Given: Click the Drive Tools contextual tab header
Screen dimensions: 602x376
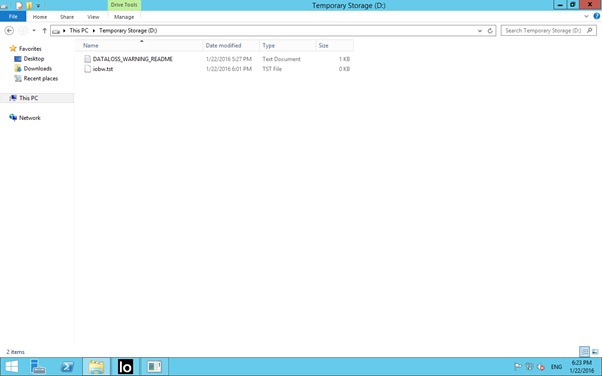Looking at the screenshot, I should click(x=124, y=5).
